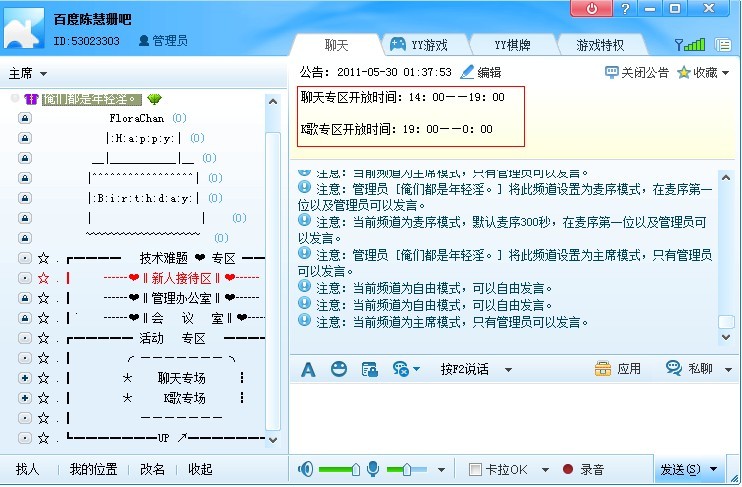The height and width of the screenshot is (487, 742).
Task: Click the 应用 toolbox icon
Action: point(602,368)
